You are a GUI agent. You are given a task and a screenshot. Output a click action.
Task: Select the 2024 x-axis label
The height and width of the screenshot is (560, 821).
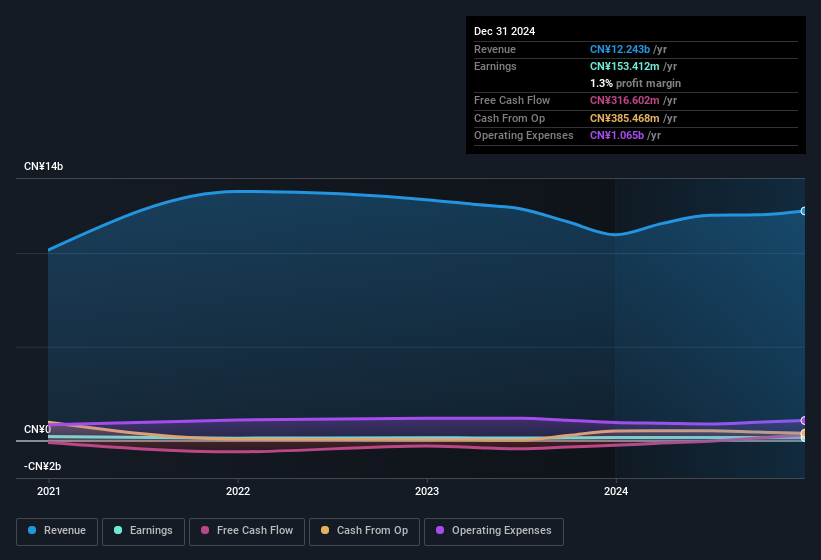(x=616, y=491)
